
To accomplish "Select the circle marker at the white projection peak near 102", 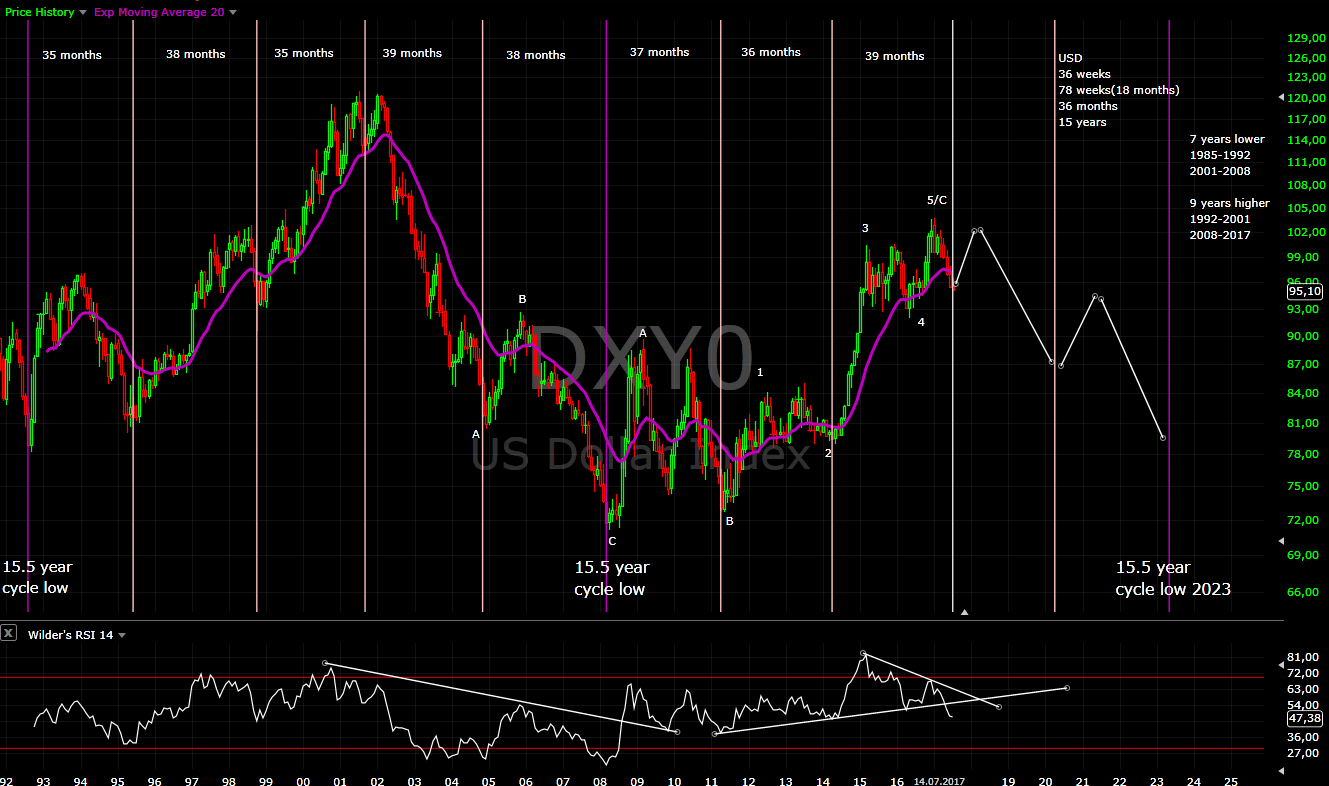I will coord(977,231).
